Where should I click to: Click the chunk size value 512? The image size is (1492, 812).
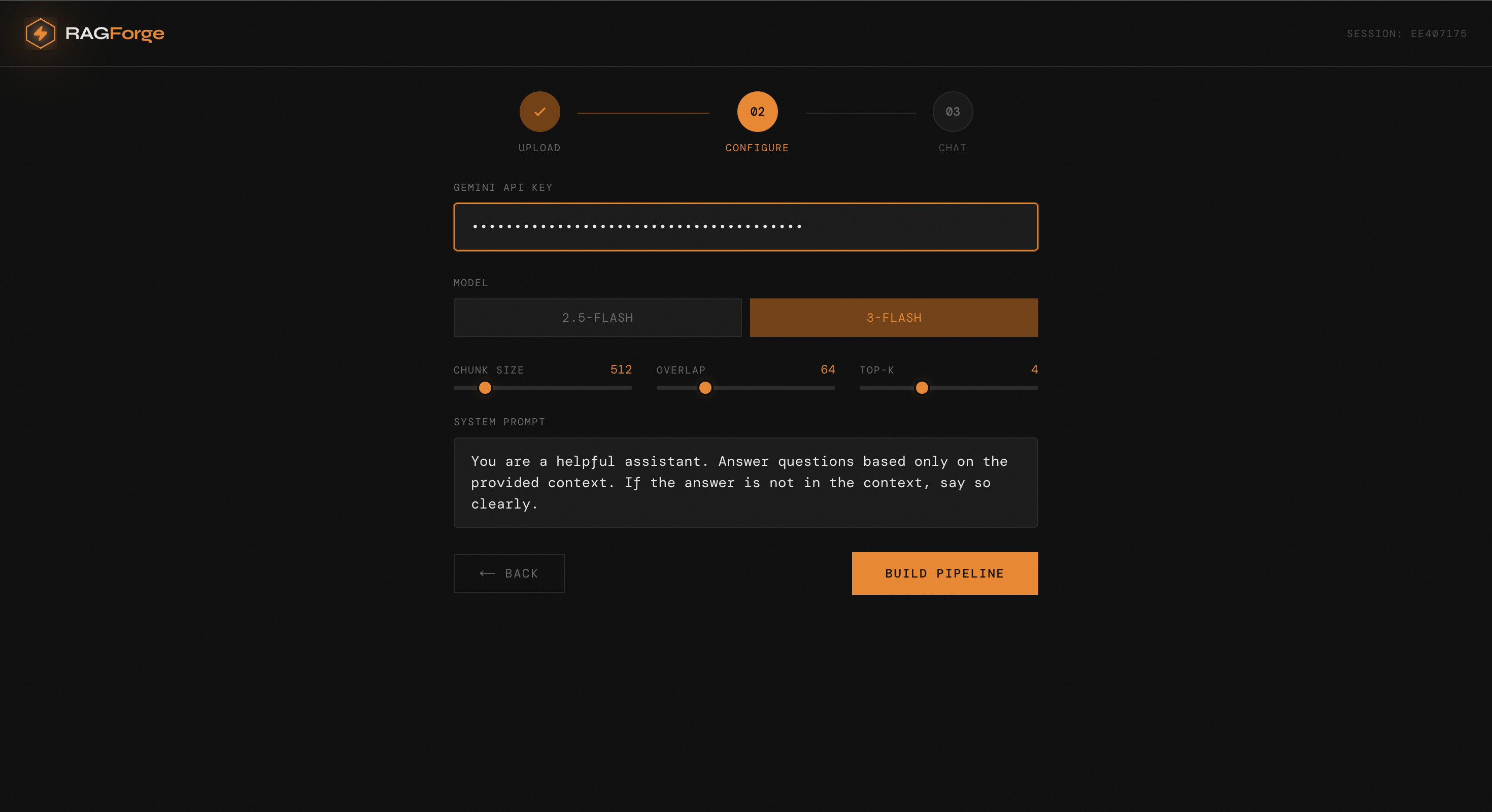click(620, 369)
